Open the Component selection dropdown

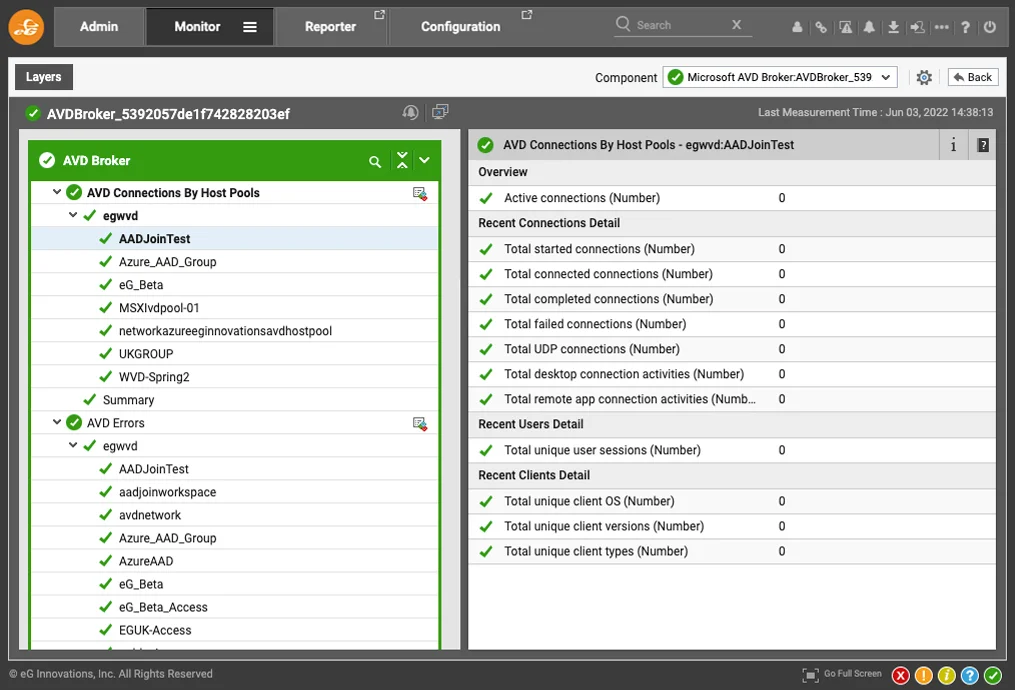point(779,78)
